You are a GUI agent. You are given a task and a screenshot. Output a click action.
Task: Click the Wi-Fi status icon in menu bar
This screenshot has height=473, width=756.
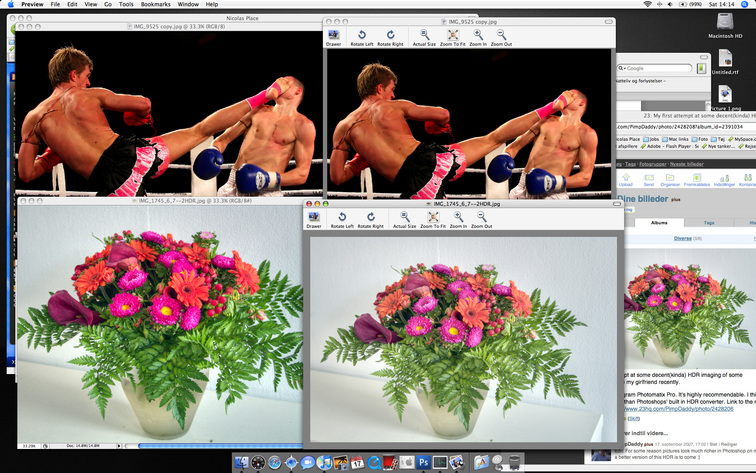(647, 4)
